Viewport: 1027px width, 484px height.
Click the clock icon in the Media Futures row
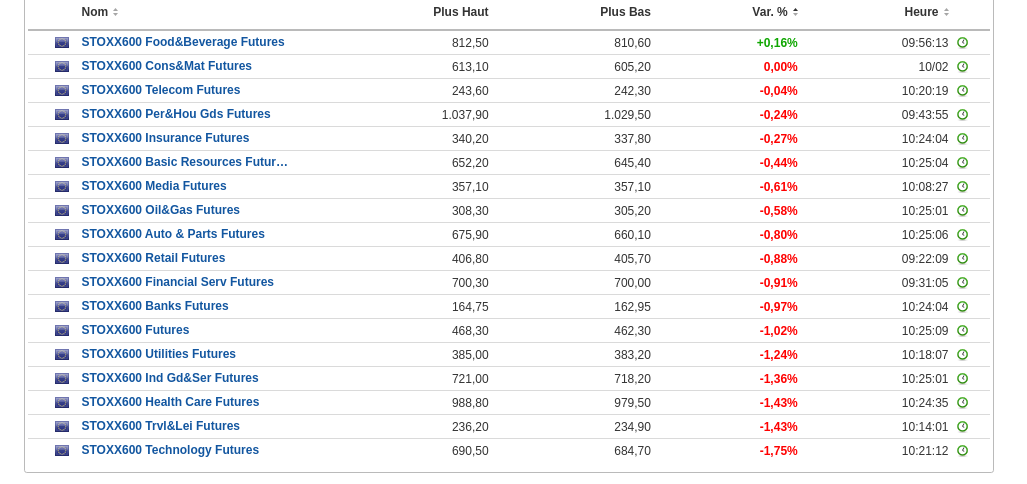(x=962, y=187)
